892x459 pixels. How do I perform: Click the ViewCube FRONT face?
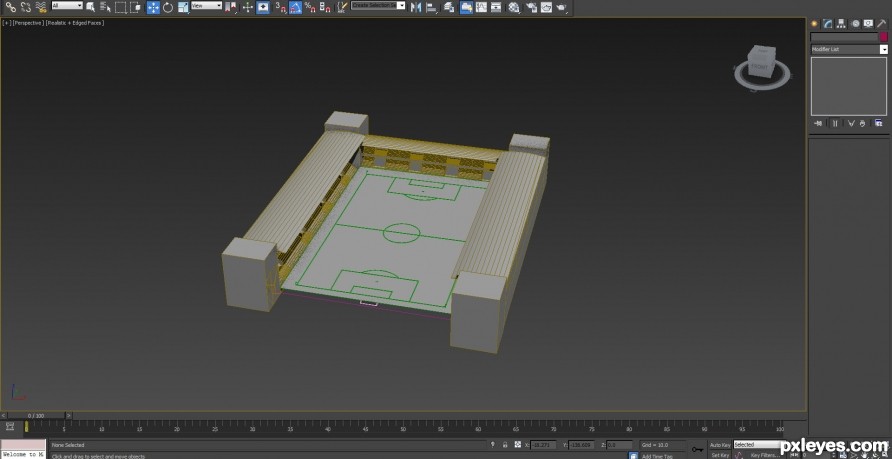click(759, 67)
